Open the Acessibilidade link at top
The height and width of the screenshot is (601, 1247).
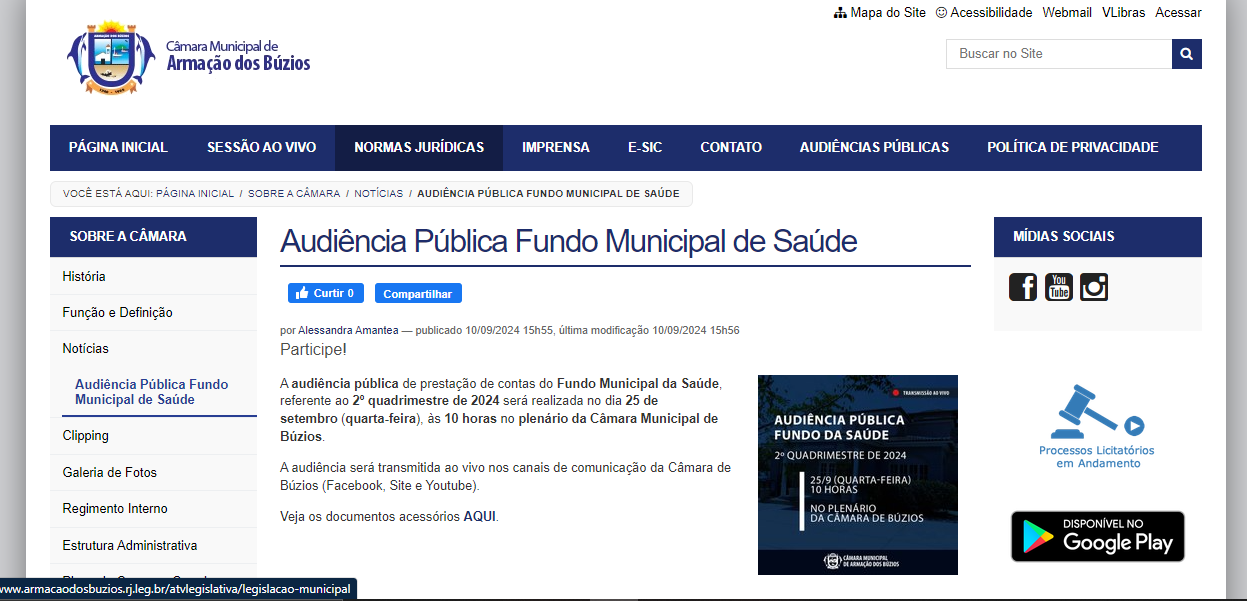pos(983,12)
